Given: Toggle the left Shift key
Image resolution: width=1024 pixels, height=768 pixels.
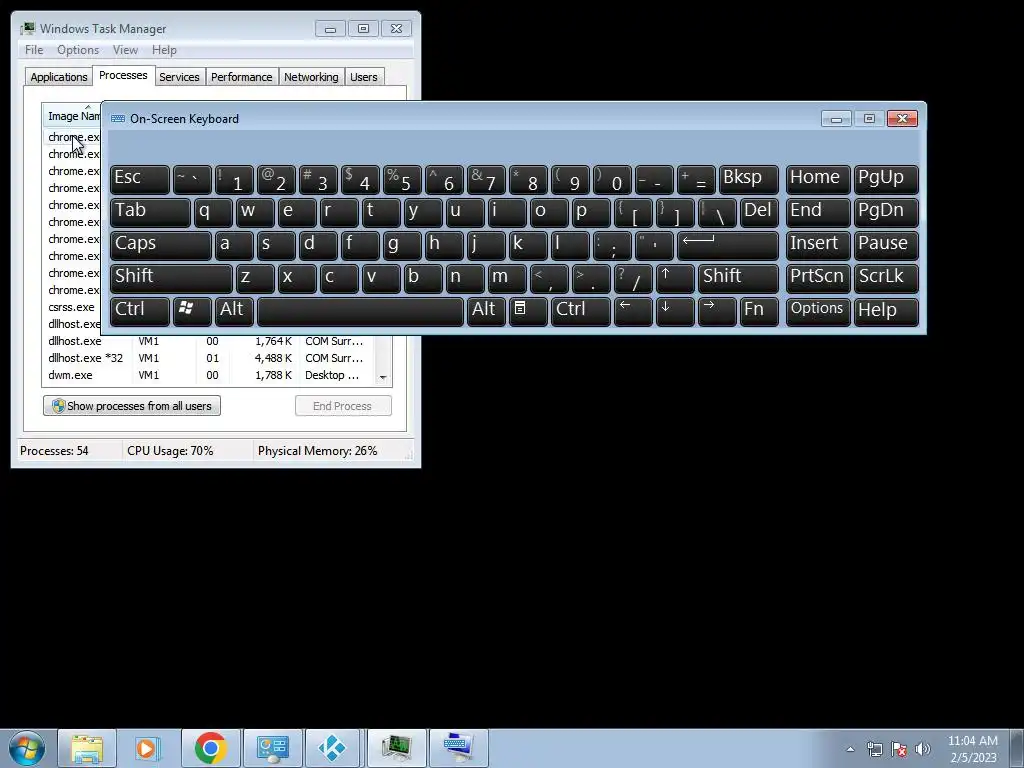Looking at the screenshot, I should tap(171, 278).
